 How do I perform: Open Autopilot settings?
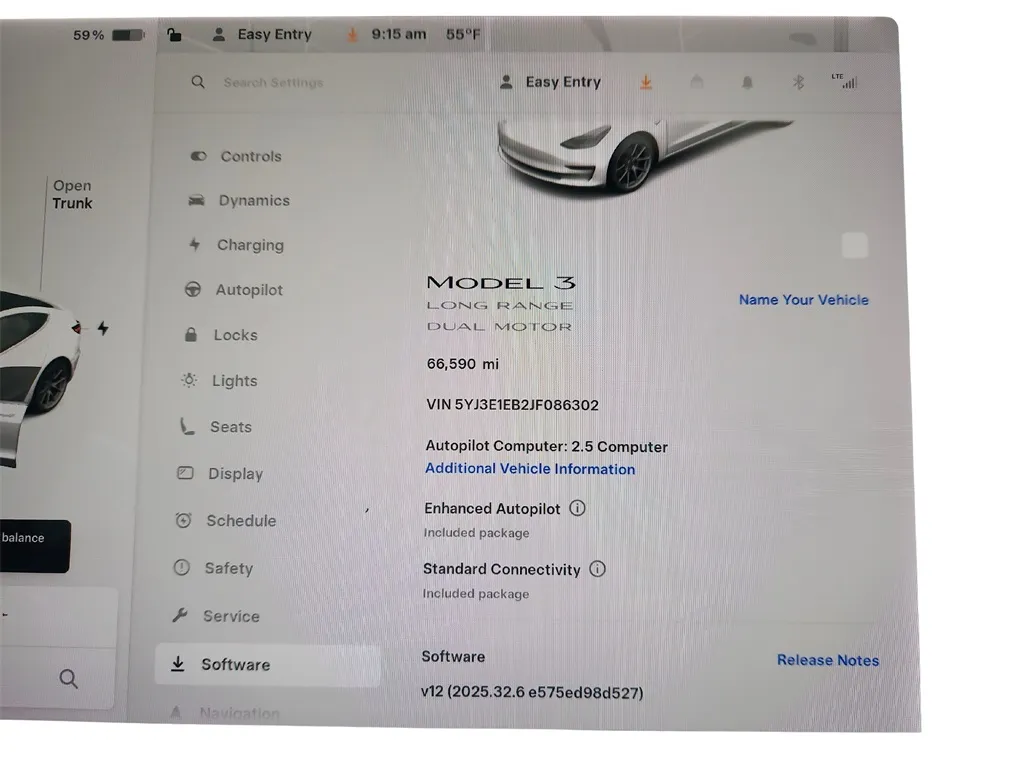click(234, 289)
